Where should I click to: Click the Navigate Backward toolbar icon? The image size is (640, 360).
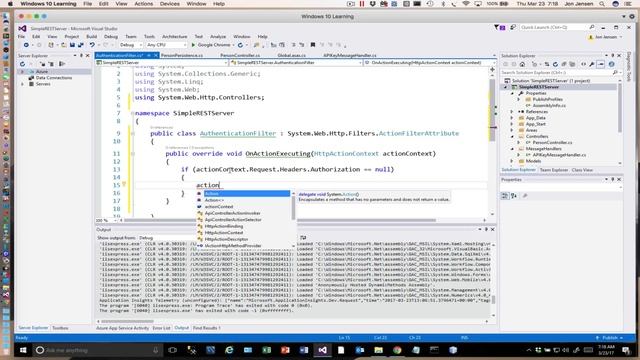26,45
